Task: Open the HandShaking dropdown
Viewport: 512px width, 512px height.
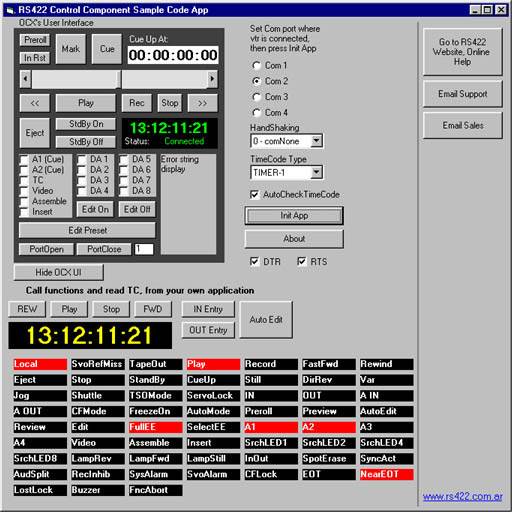Action: [316, 141]
